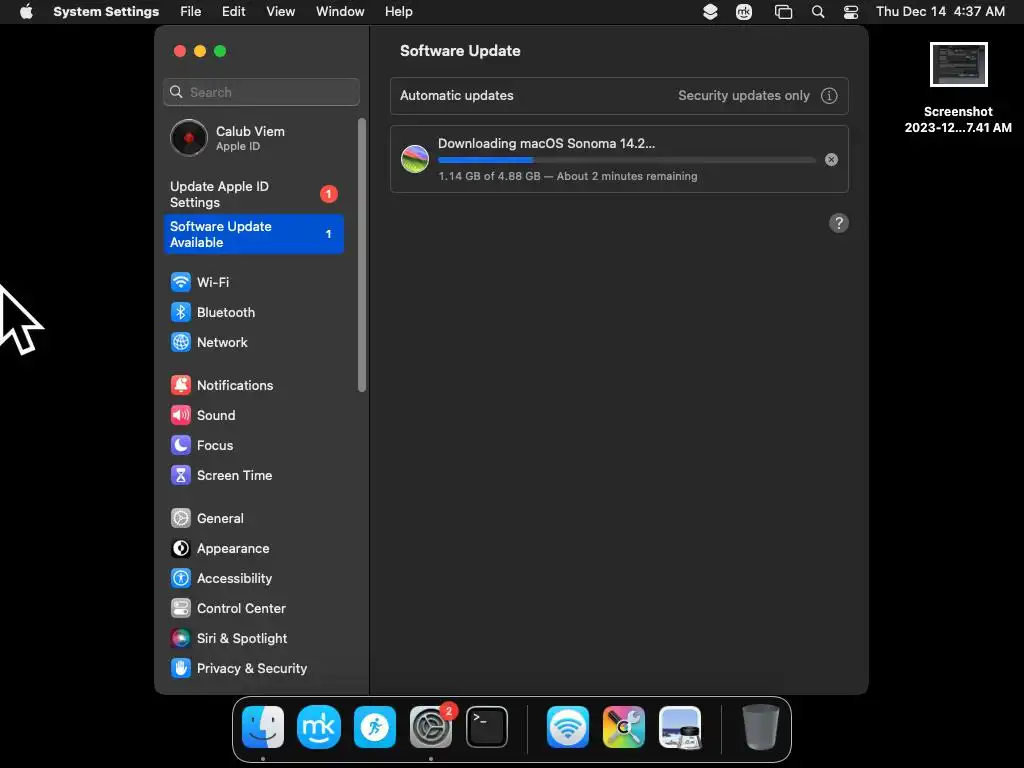The height and width of the screenshot is (768, 1024).
Task: Open Finder from the Dock
Action: (263, 727)
